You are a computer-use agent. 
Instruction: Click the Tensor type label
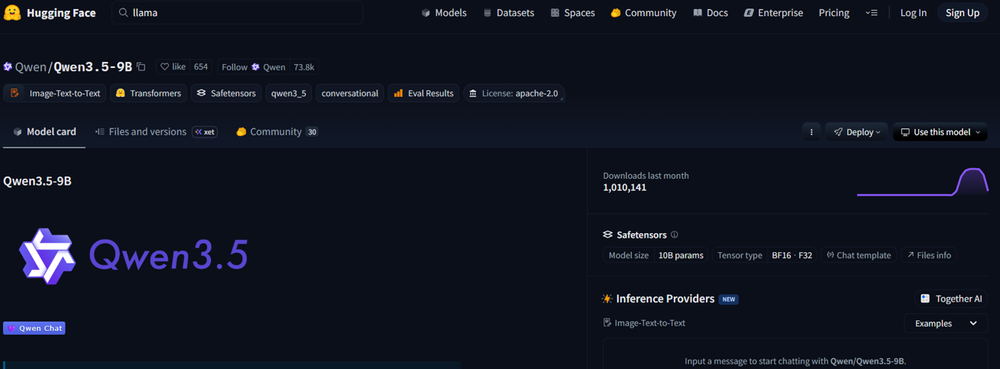(x=740, y=255)
